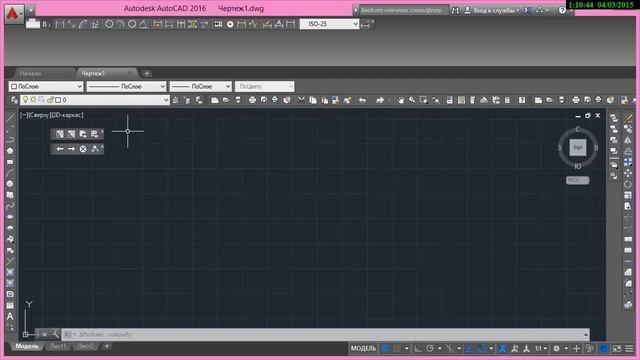640x360 pixels.
Task: Click layer 0 color swatch in layer list
Action: click(58, 100)
